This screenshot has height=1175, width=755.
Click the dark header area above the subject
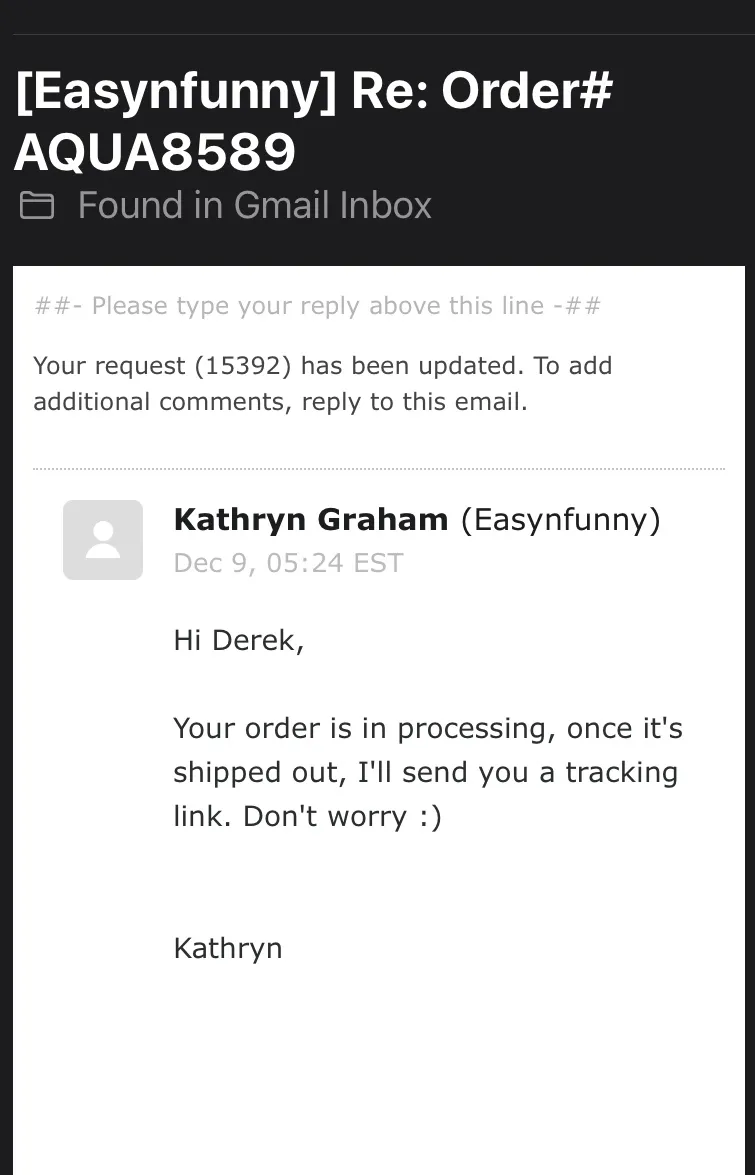click(x=378, y=16)
